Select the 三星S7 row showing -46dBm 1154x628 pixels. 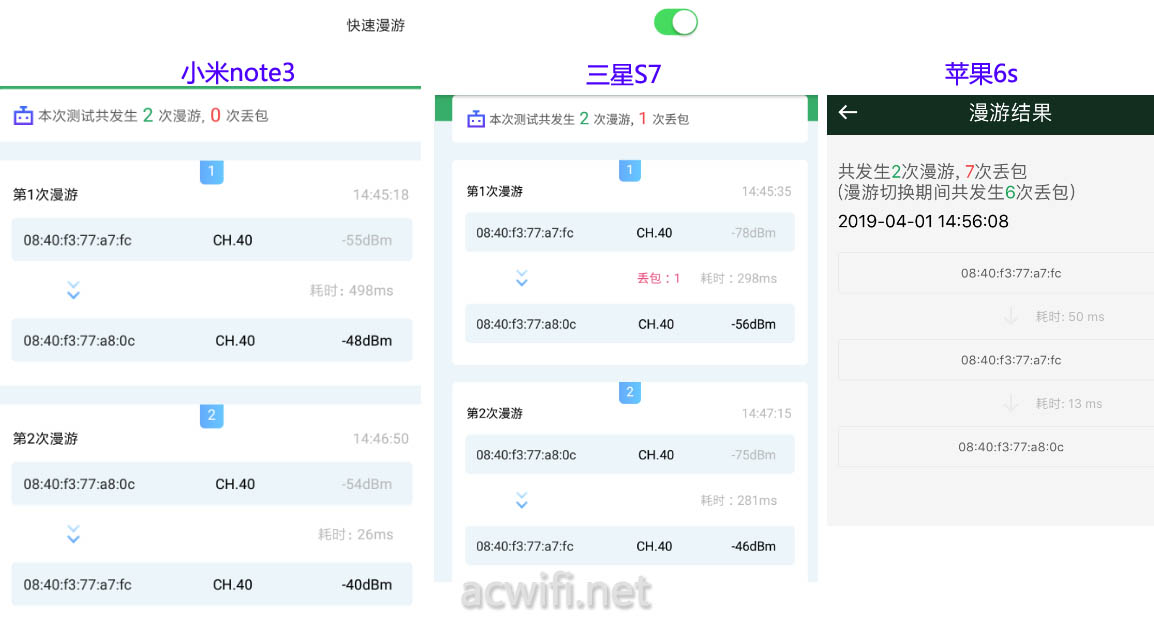pos(629,546)
